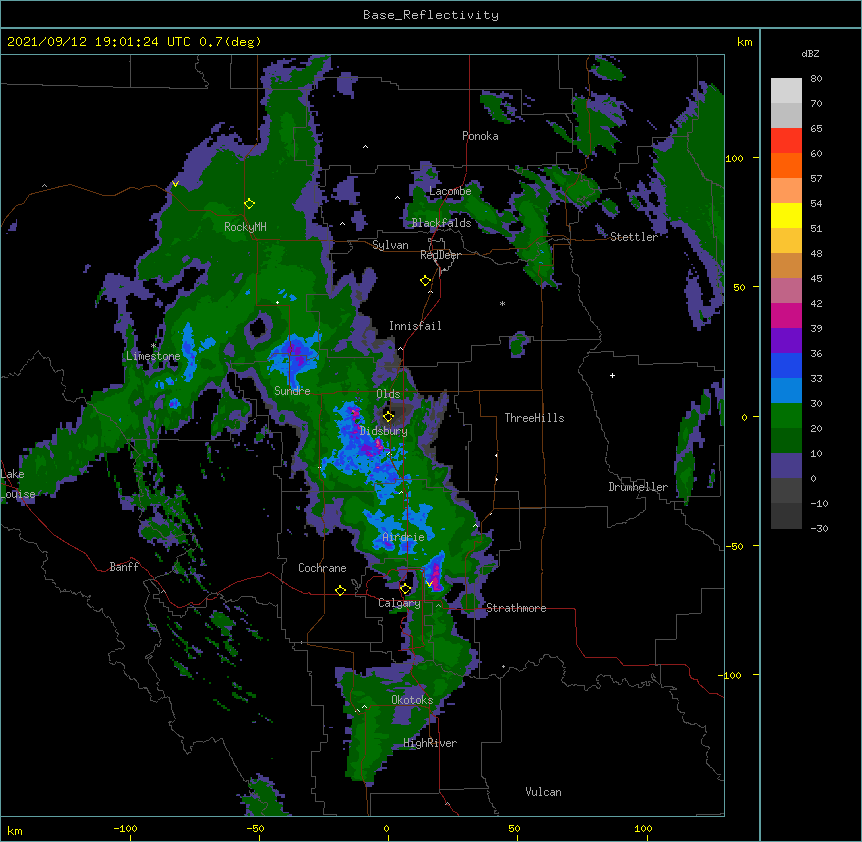Click the yellow diamond marker between Olds and Didsbury
The image size is (862, 842).
coord(389,416)
